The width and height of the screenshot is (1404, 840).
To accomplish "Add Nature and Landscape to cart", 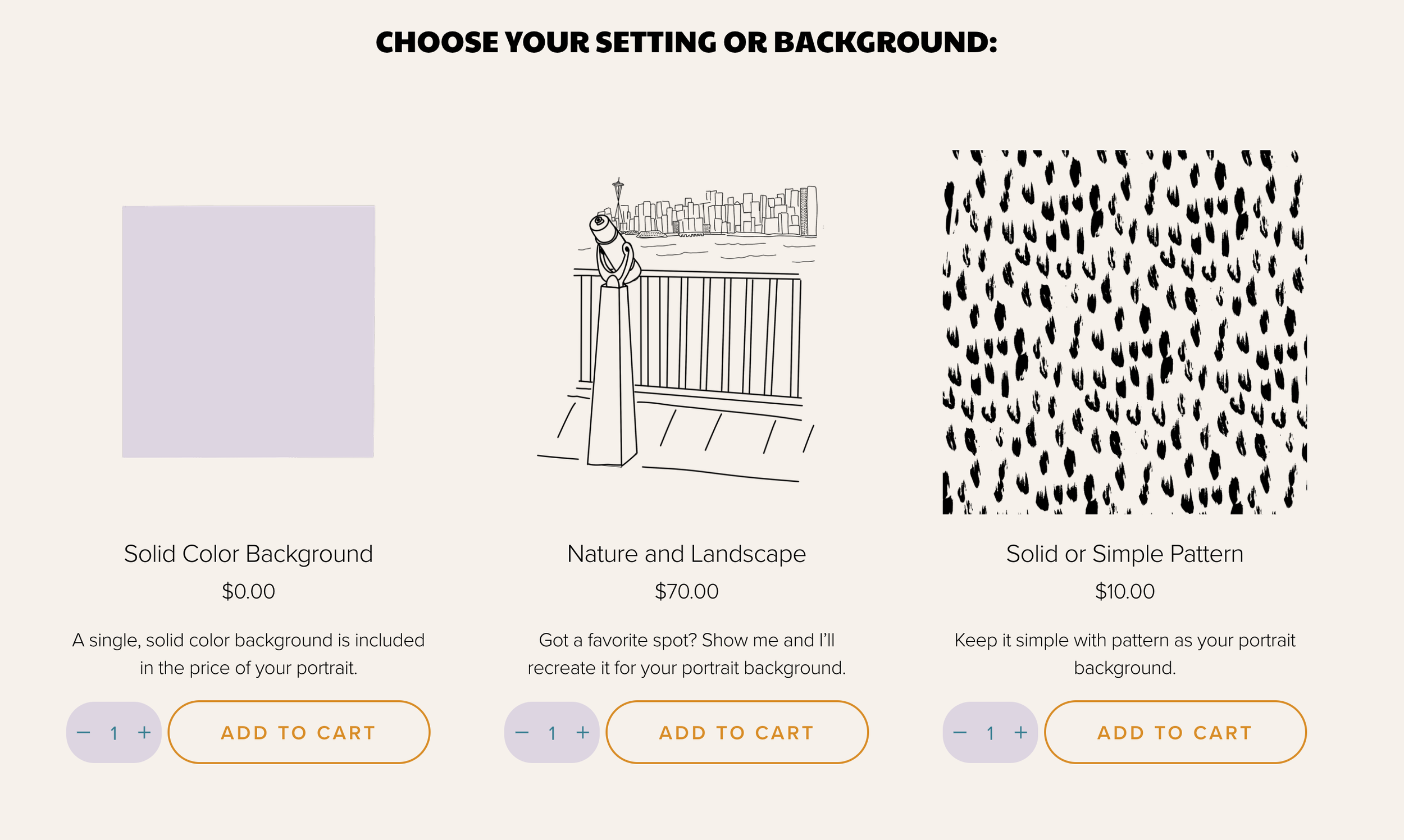I will [x=737, y=732].
